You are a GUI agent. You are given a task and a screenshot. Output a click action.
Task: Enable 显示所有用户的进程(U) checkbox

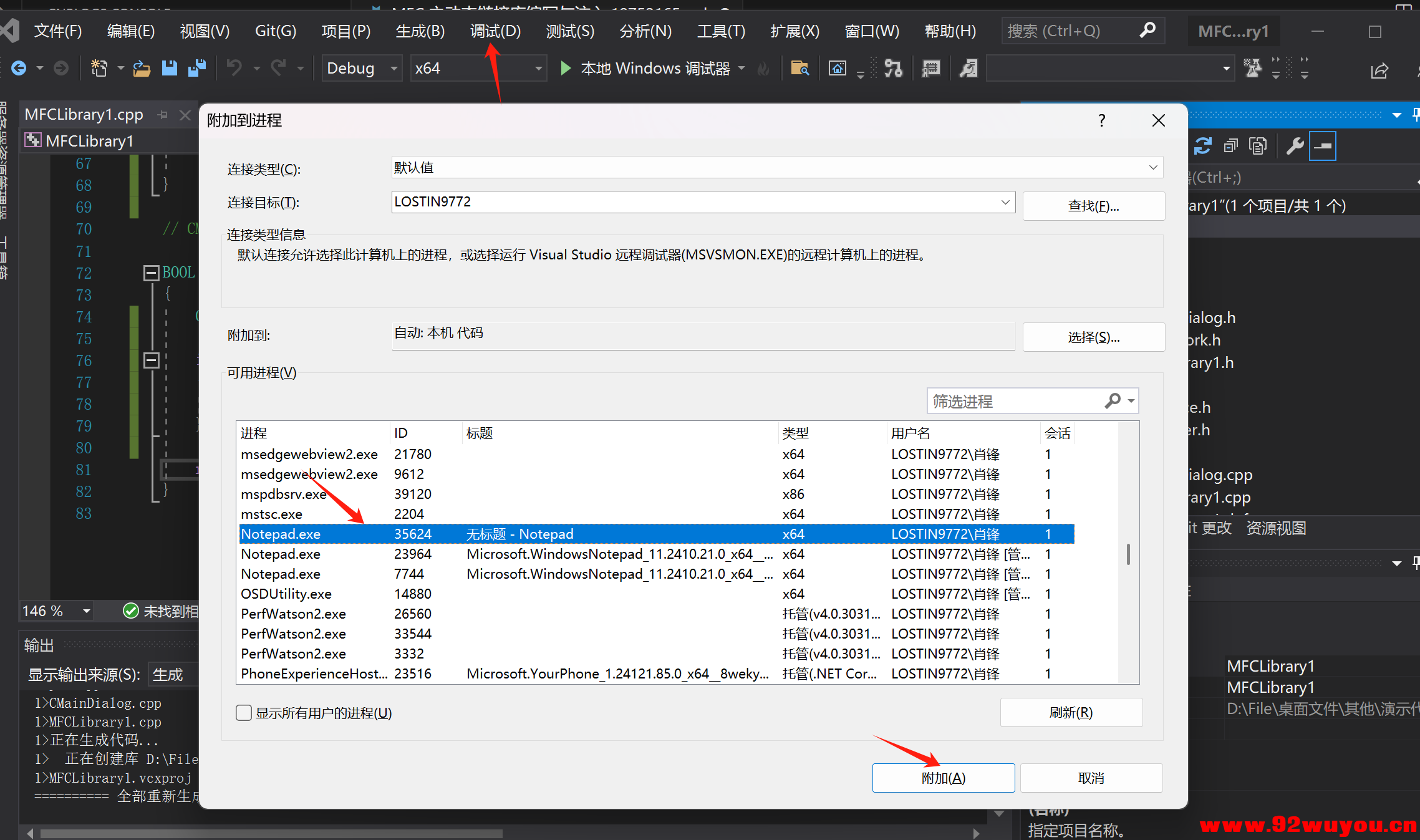click(x=243, y=712)
